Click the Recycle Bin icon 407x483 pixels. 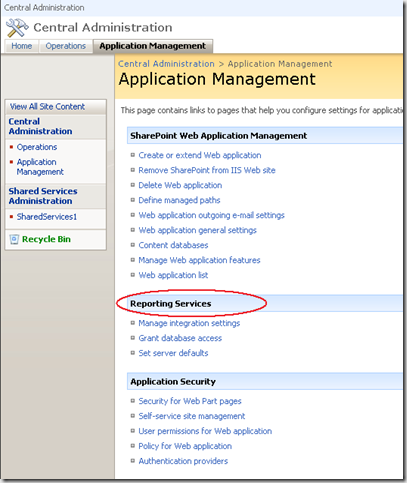tap(14, 239)
